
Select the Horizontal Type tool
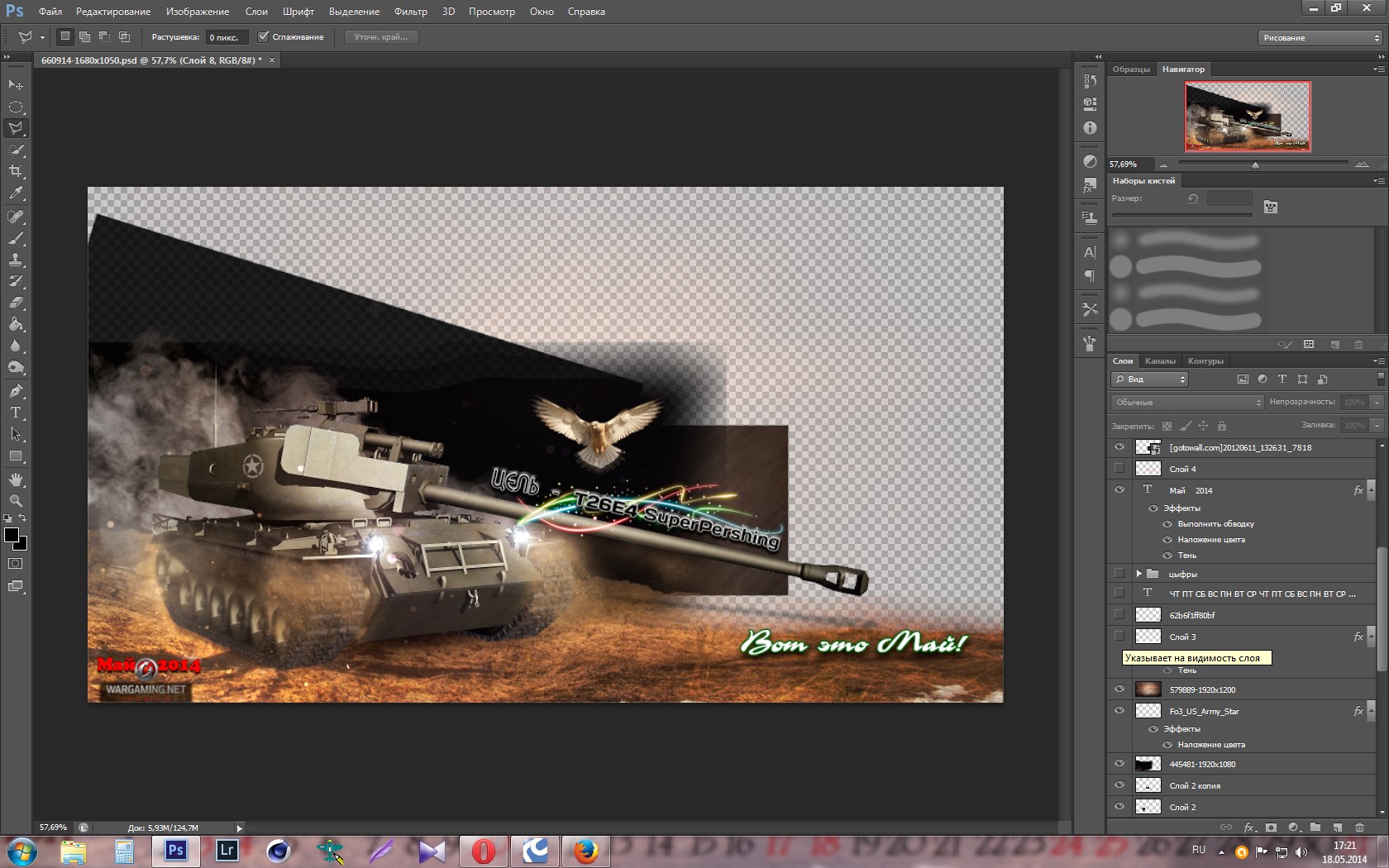pos(16,413)
